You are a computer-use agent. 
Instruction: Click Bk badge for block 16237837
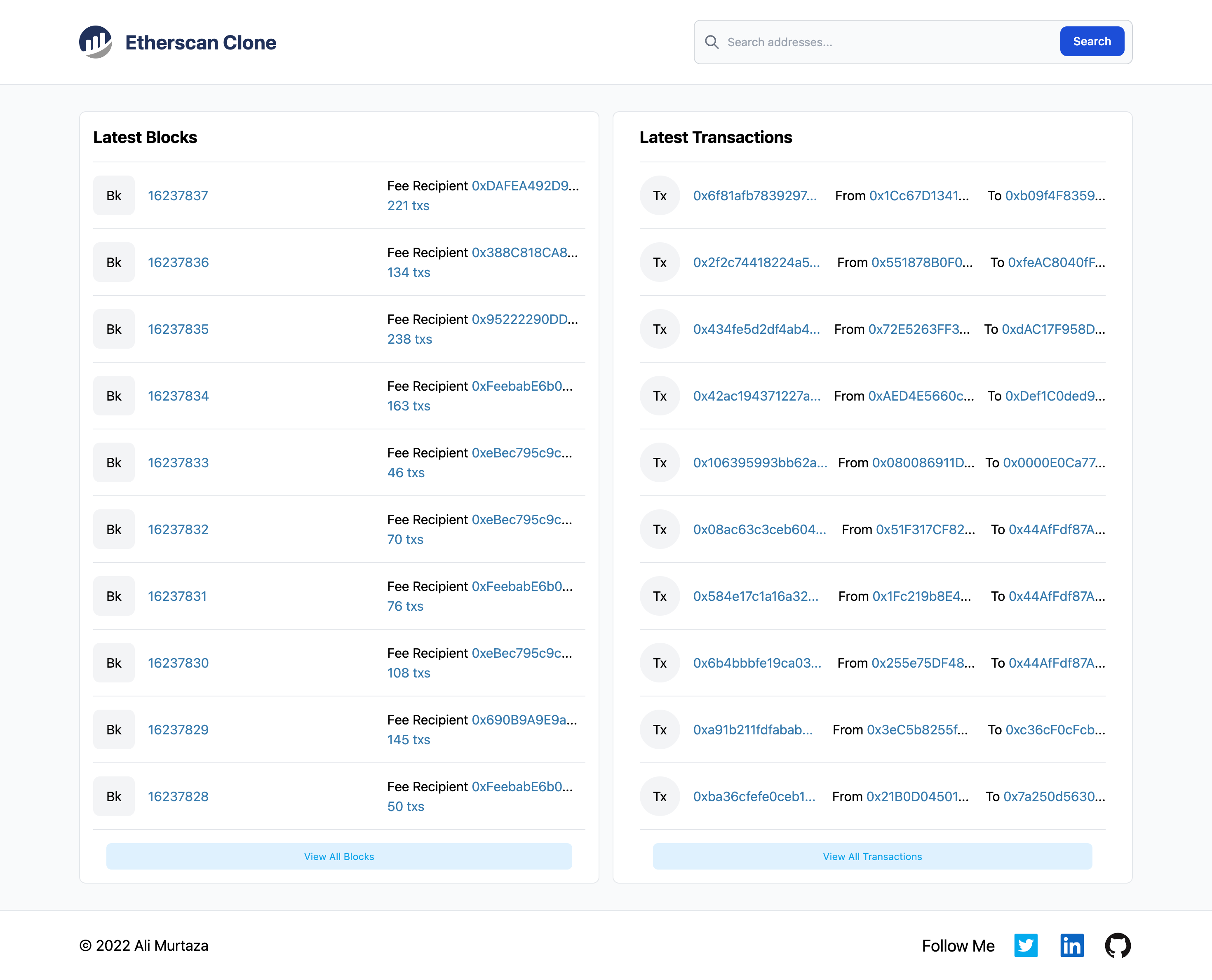pyautogui.click(x=114, y=196)
